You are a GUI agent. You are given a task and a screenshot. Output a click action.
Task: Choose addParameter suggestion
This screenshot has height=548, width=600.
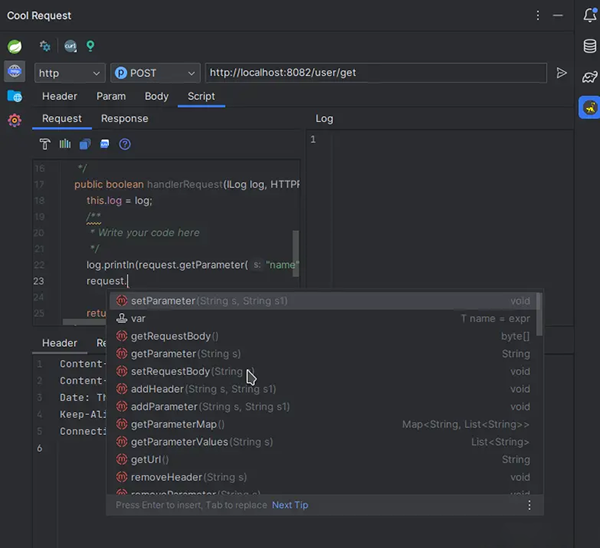(323, 407)
